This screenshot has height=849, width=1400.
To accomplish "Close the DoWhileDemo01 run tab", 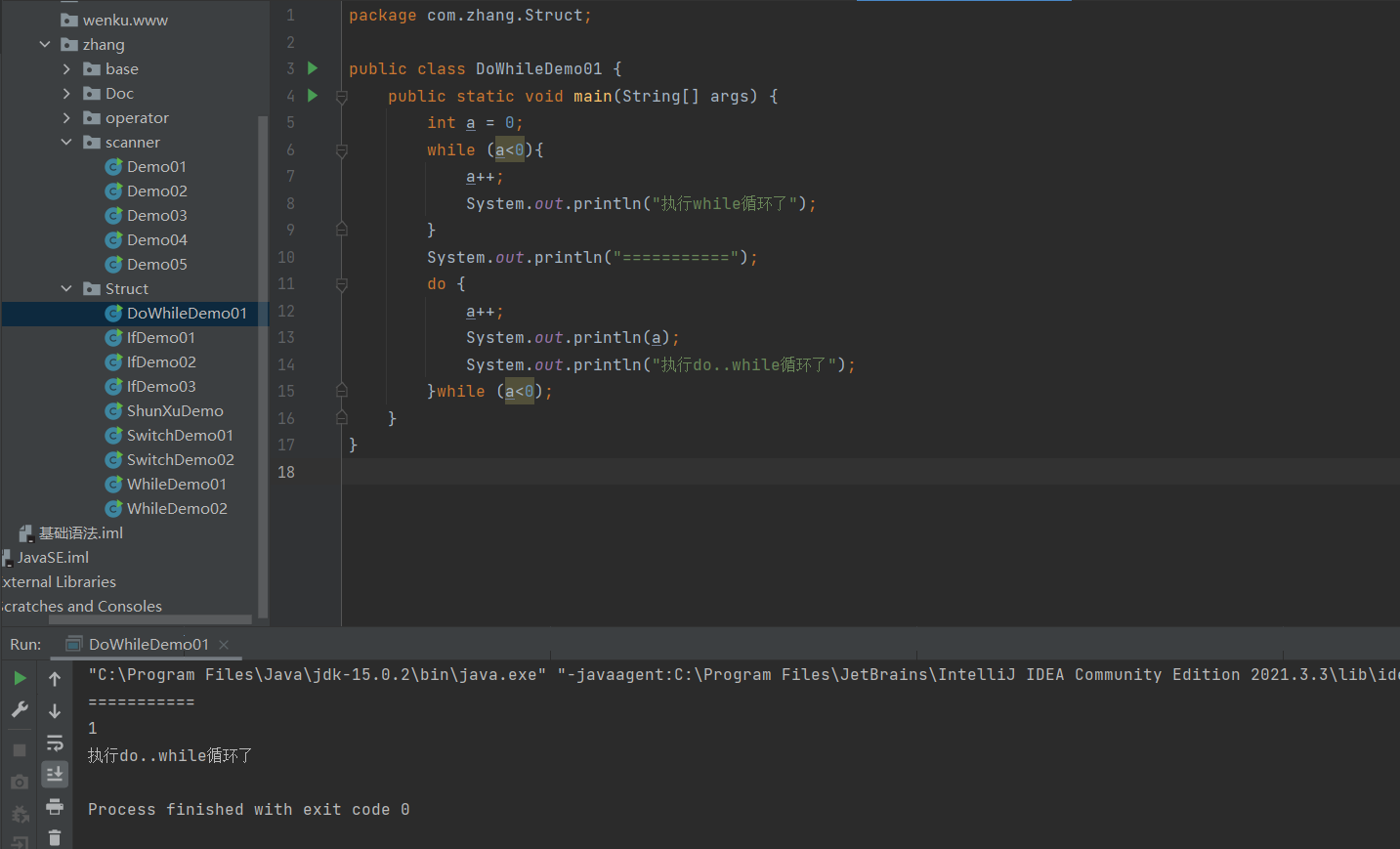I will tap(224, 645).
